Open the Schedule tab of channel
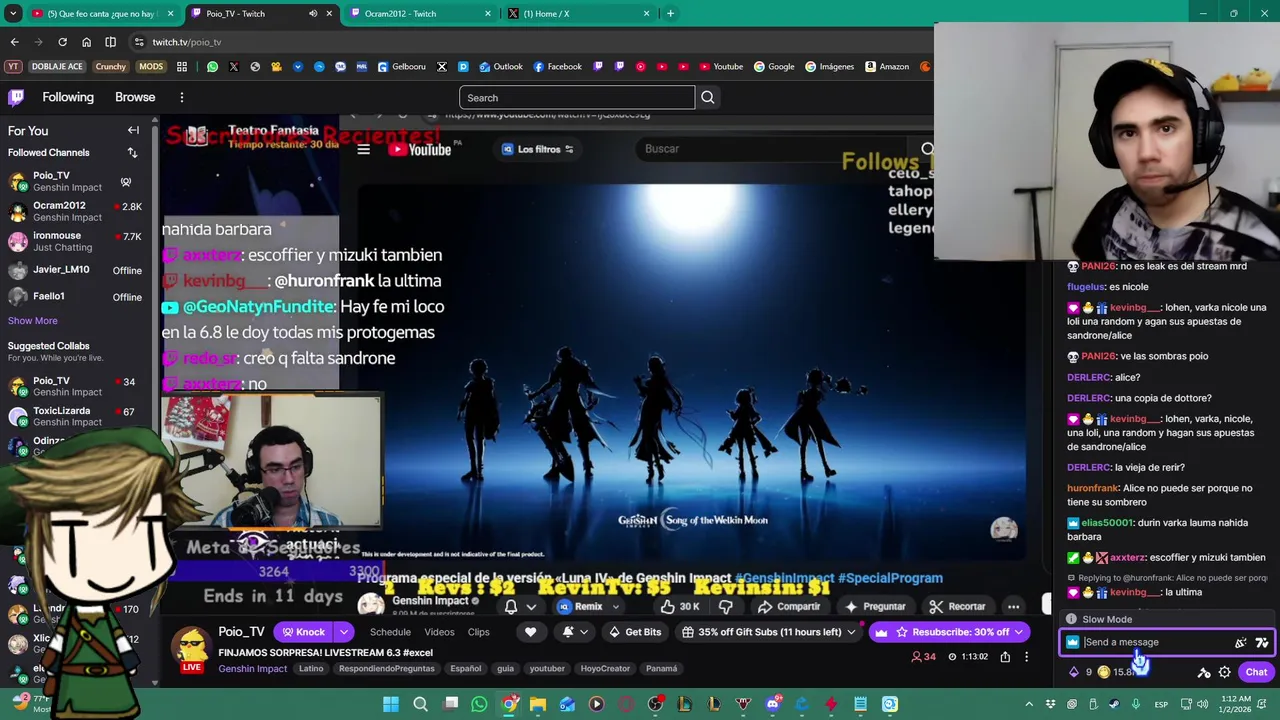Screen dimensions: 1280x720 [390, 632]
